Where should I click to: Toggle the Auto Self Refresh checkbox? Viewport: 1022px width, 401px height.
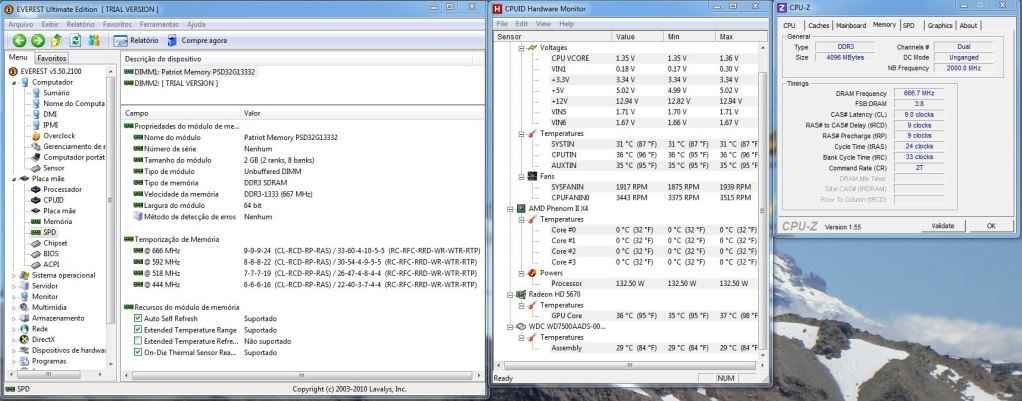[138, 318]
